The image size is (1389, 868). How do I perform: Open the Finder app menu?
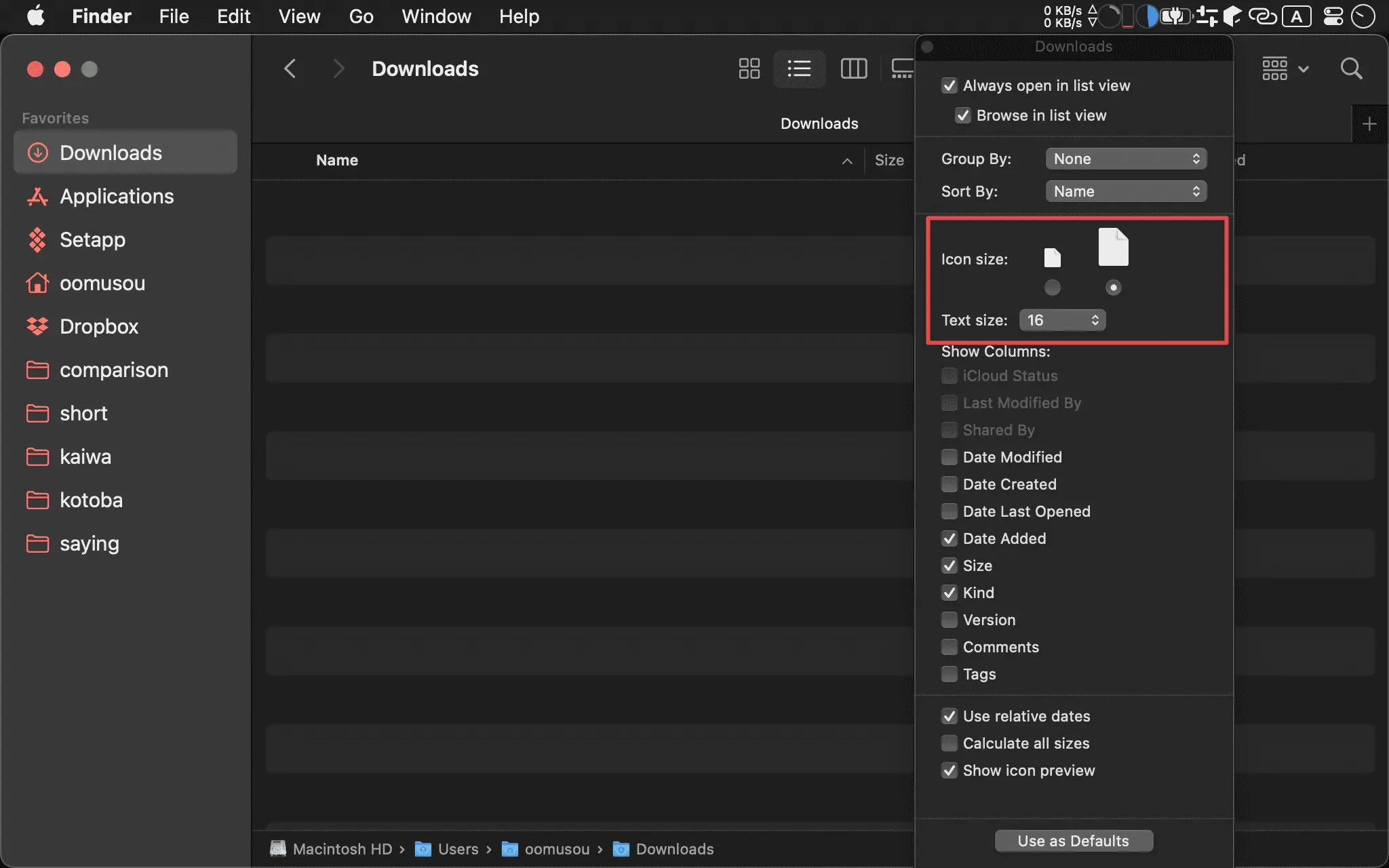coord(101,16)
